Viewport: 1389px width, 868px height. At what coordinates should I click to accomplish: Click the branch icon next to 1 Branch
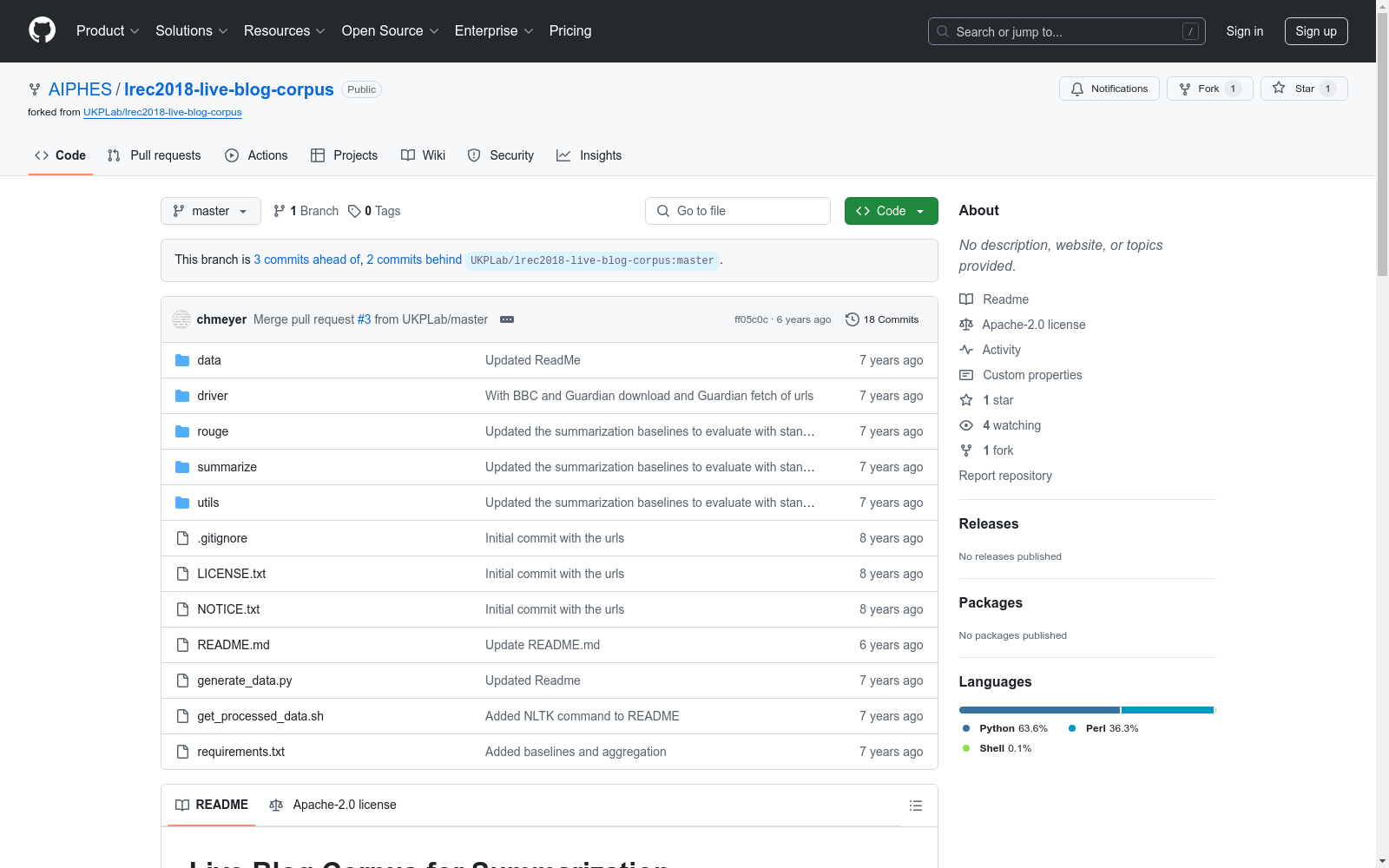(x=280, y=211)
